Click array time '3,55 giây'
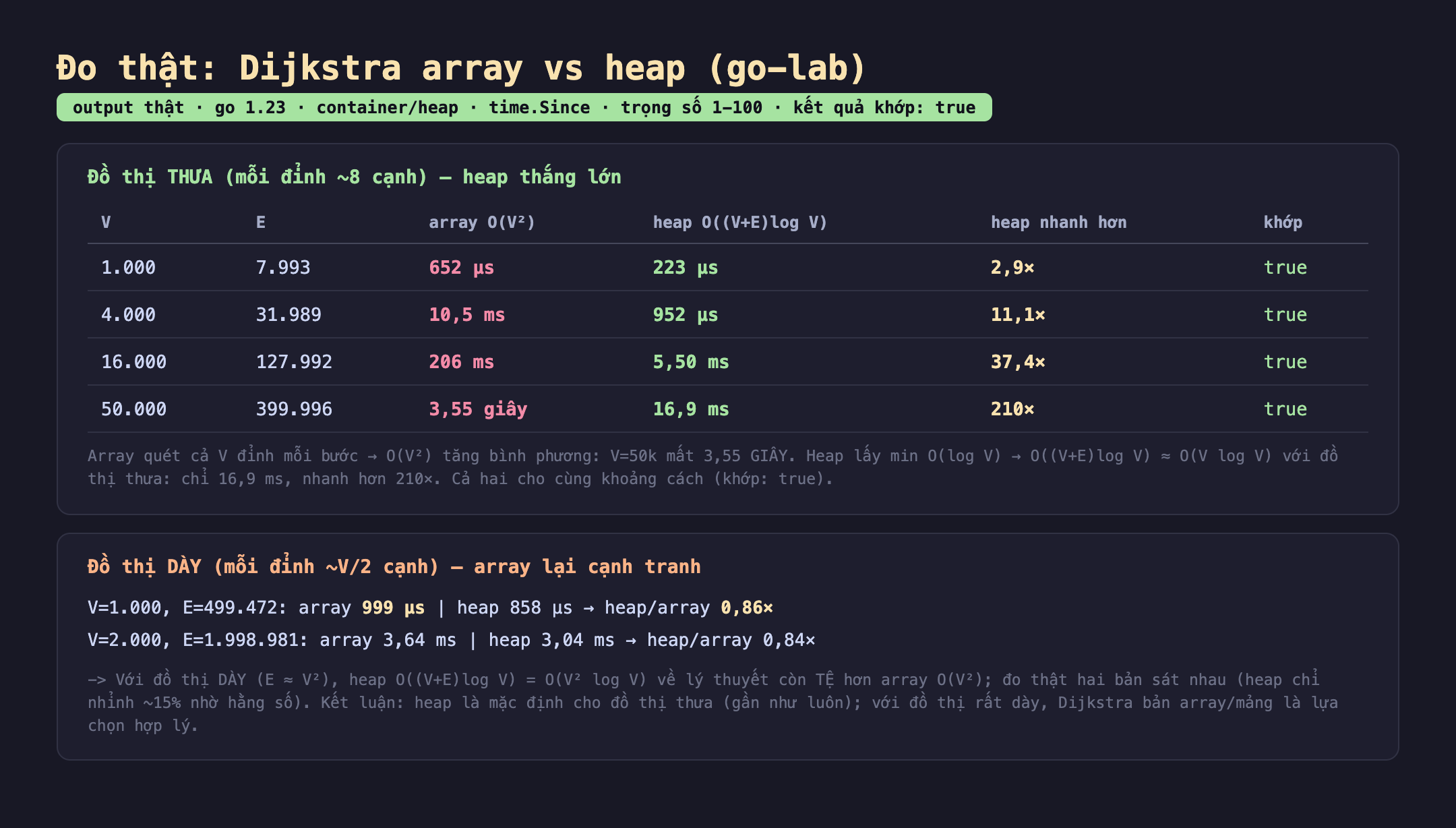 [x=479, y=409]
